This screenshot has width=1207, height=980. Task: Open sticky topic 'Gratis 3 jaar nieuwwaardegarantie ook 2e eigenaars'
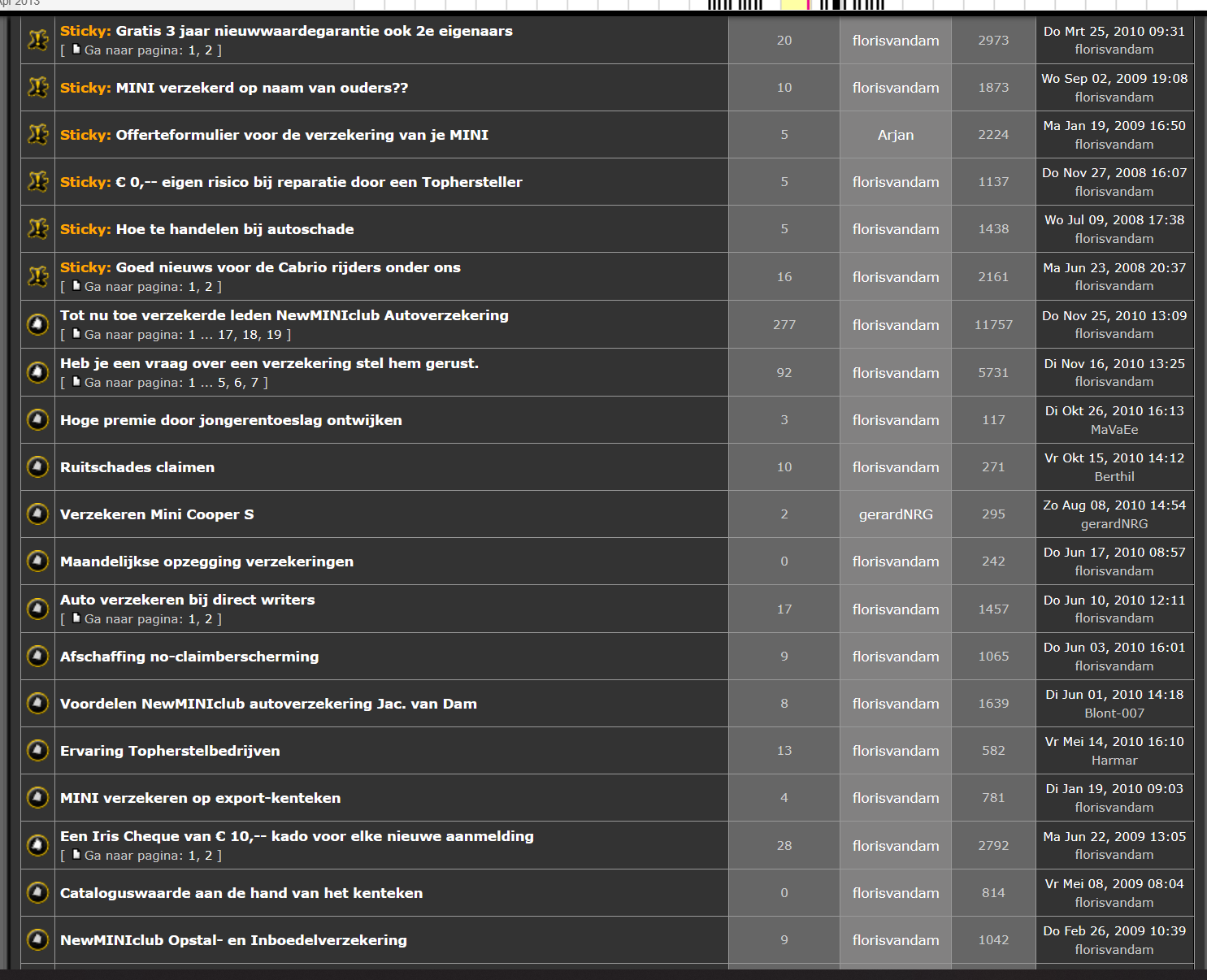(x=315, y=31)
